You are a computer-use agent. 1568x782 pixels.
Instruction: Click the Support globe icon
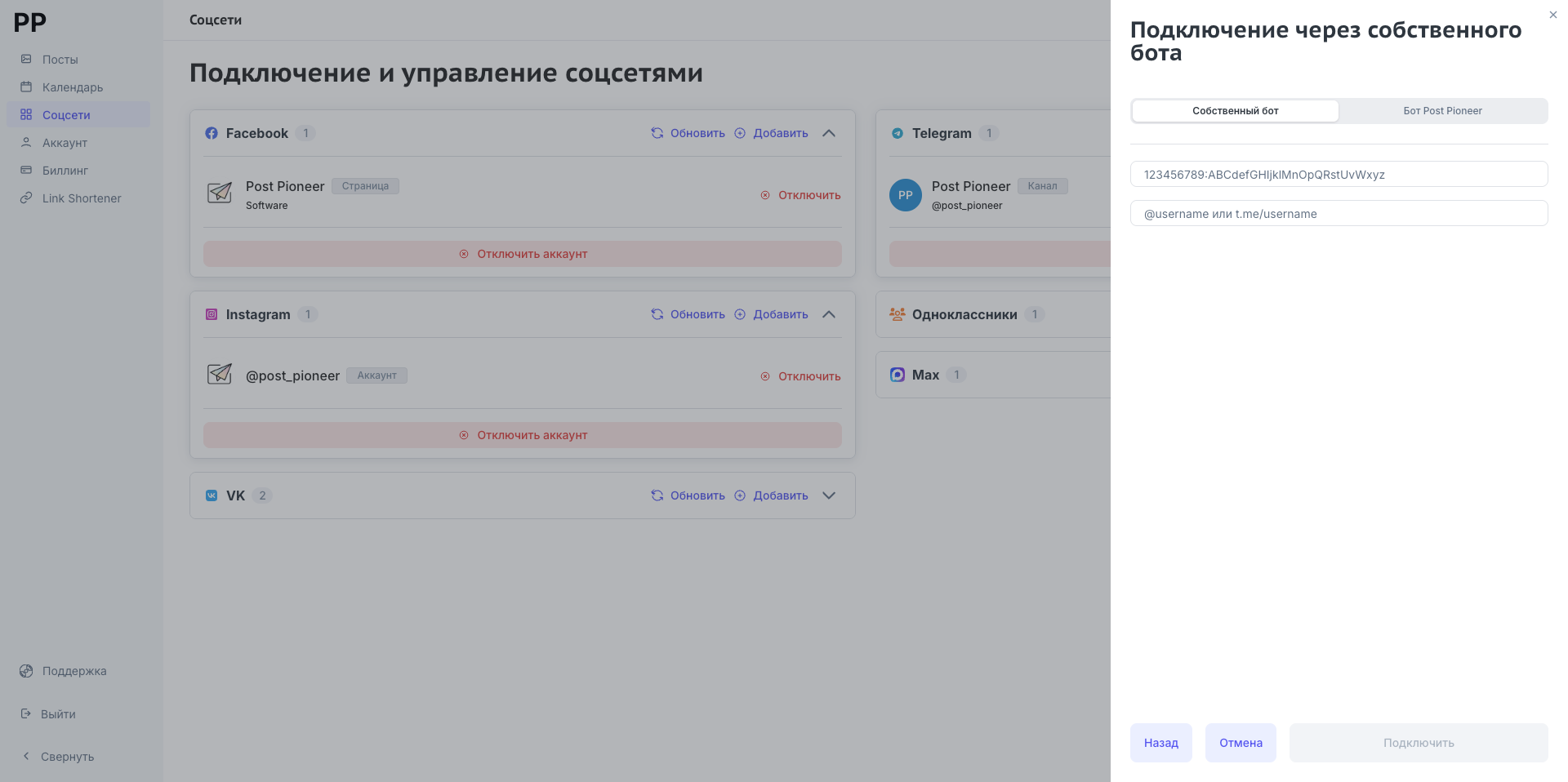(26, 671)
